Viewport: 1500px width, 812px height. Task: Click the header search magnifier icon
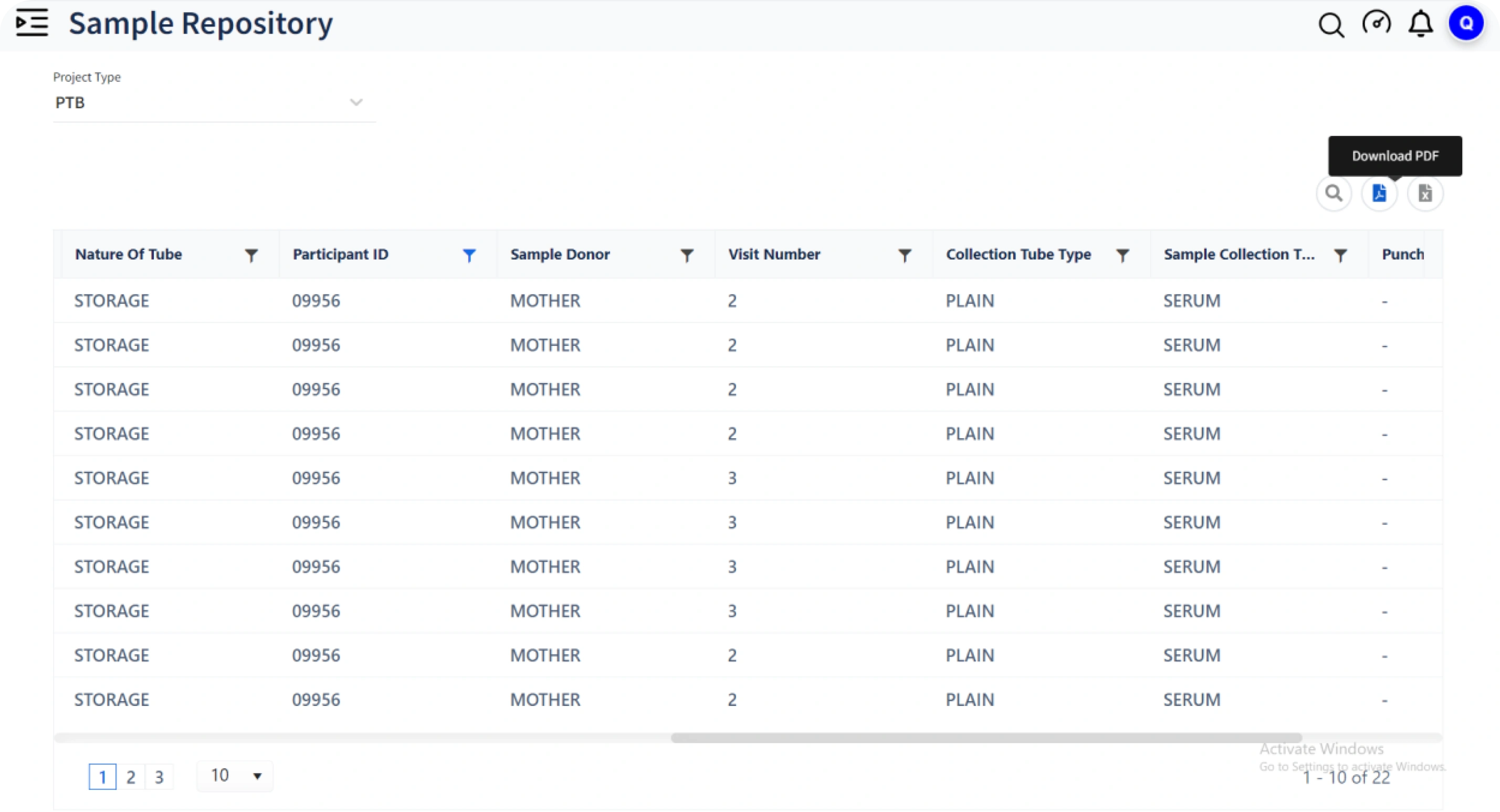click(1331, 25)
